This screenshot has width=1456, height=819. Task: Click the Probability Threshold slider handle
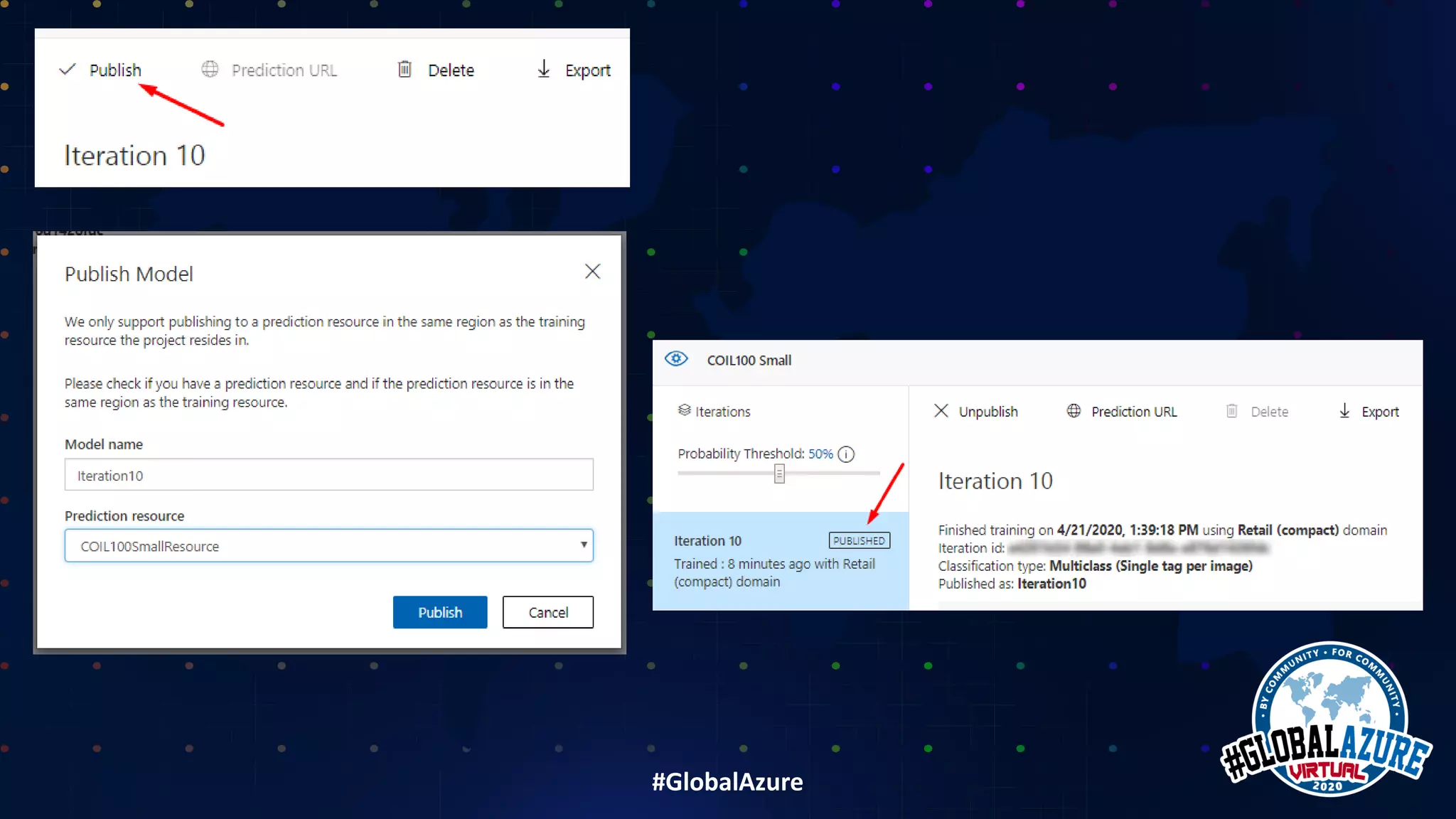[779, 473]
